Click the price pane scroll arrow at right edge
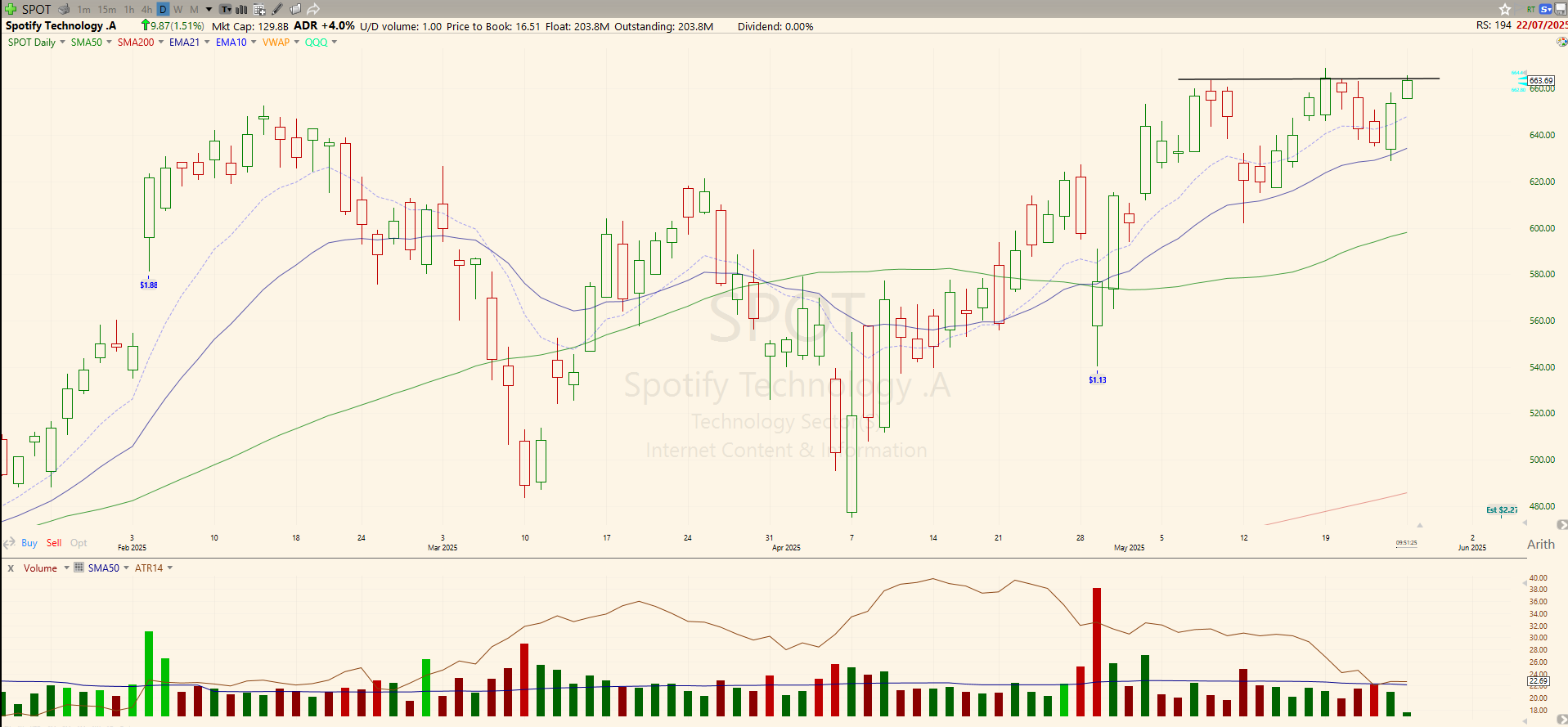This screenshot has height=727, width=1568. (x=1561, y=524)
